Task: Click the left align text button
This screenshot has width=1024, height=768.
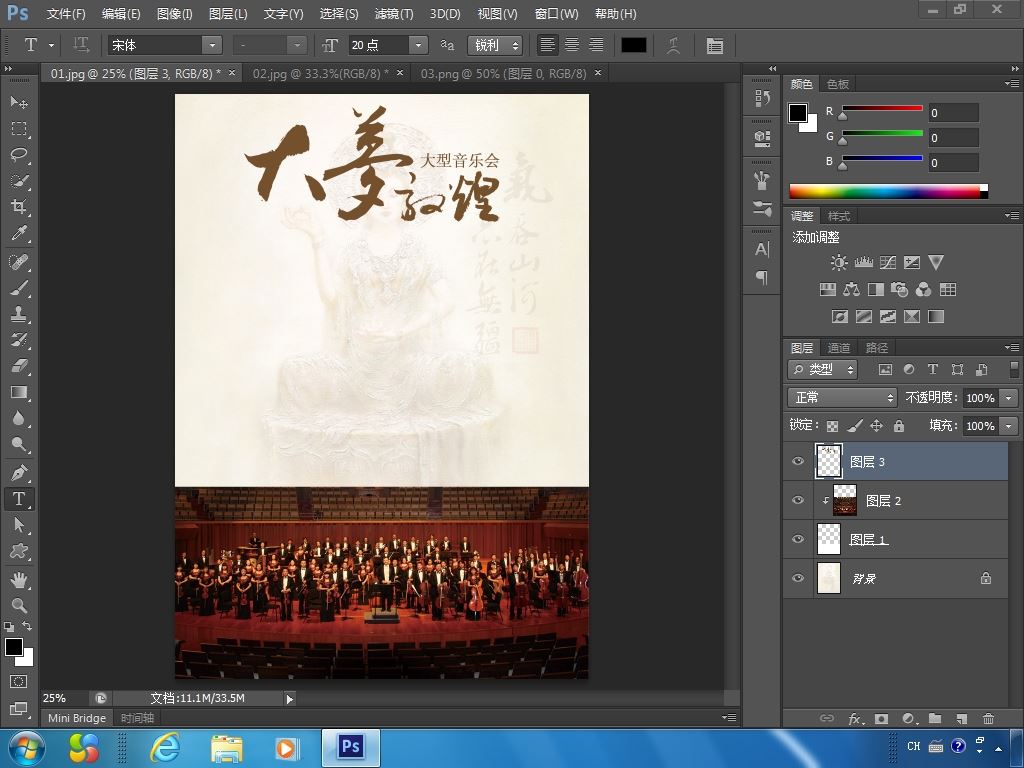Action: click(x=547, y=45)
